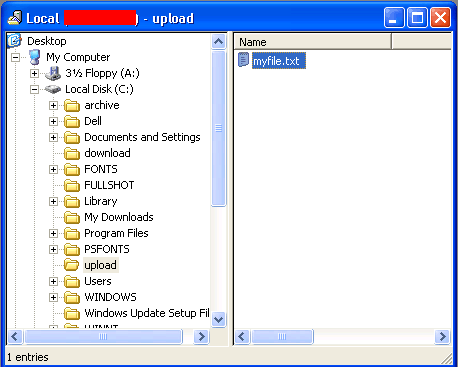Click the PSFONTS folder icon
The image size is (458, 367).
(x=72, y=249)
